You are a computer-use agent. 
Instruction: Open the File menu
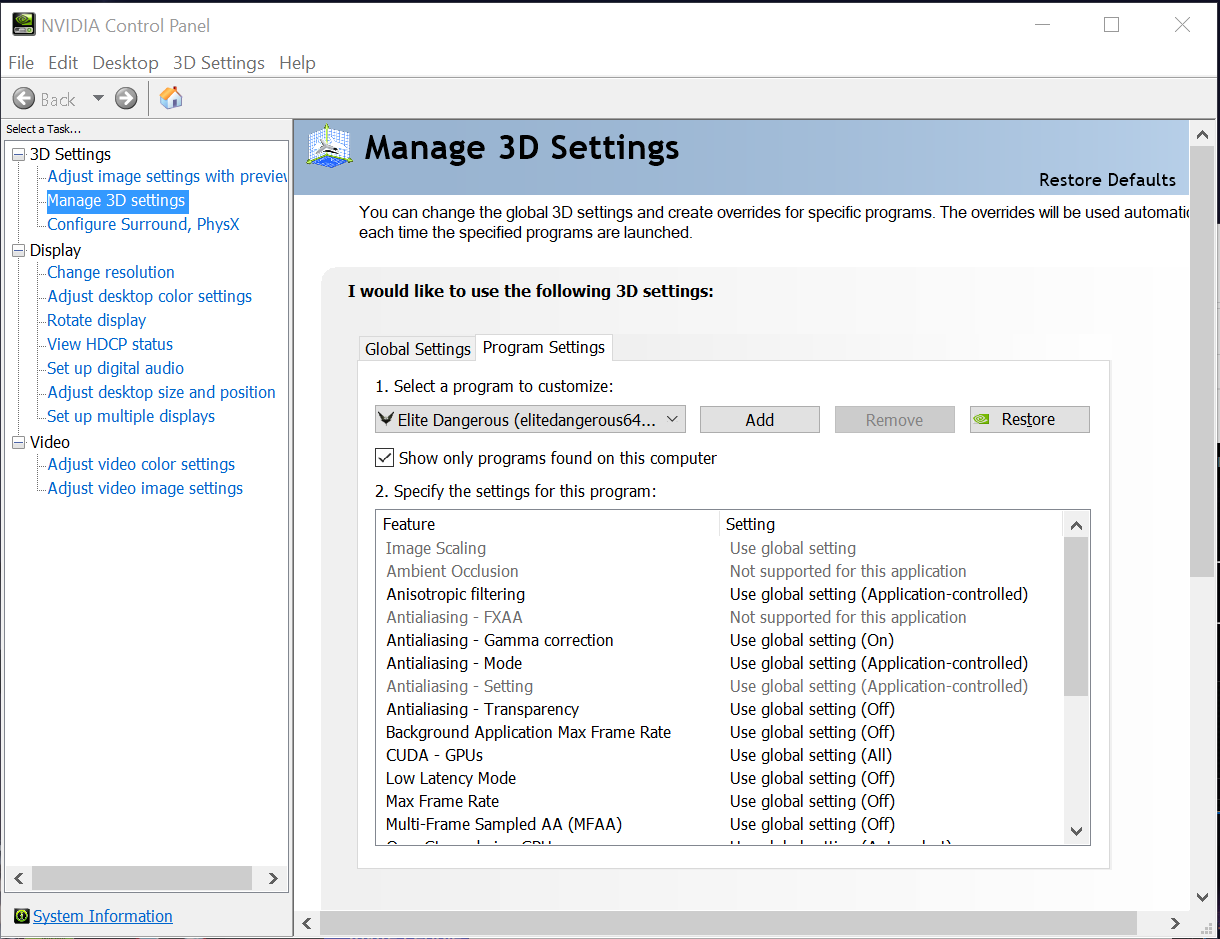click(21, 62)
